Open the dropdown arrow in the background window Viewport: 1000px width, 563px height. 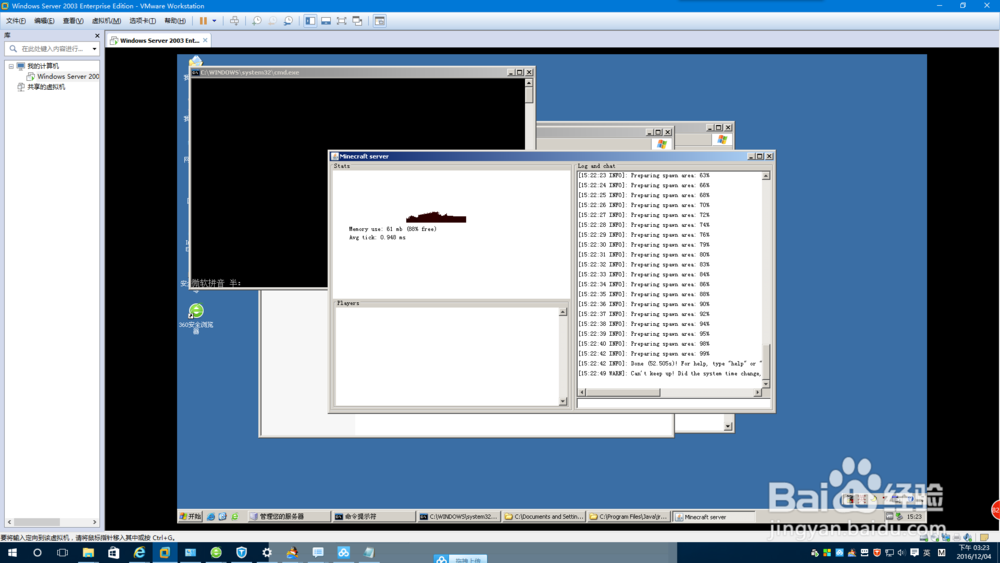[x=728, y=426]
